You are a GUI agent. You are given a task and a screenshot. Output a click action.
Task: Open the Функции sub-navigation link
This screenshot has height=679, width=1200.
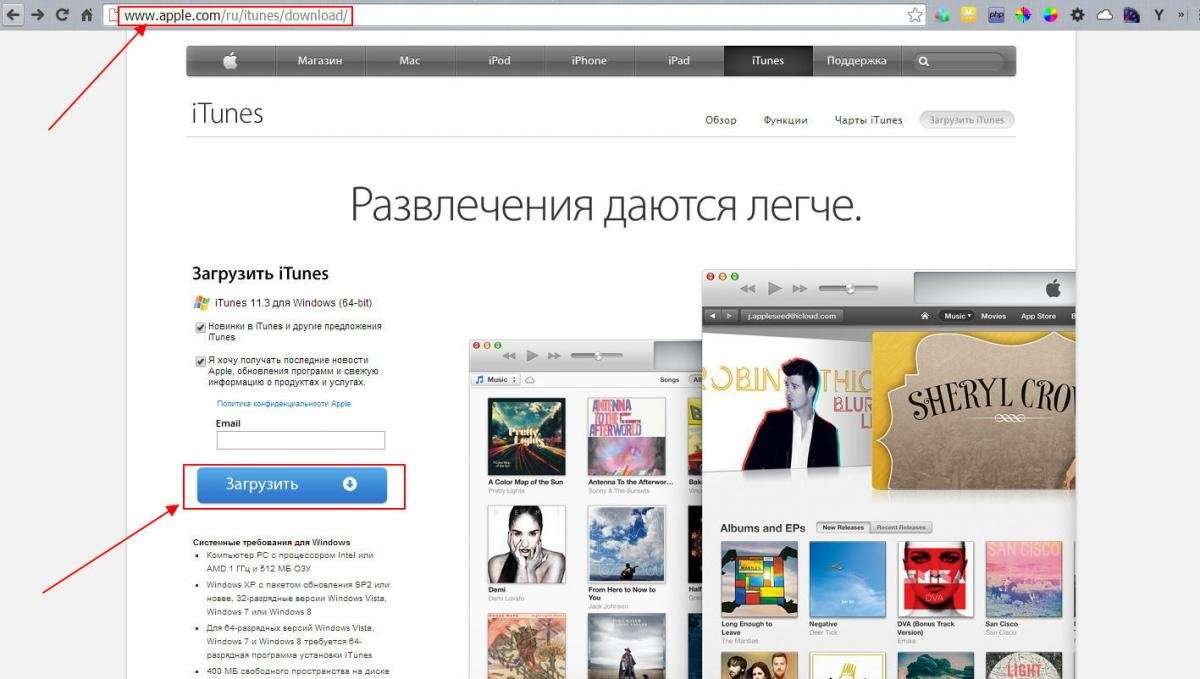(x=785, y=120)
